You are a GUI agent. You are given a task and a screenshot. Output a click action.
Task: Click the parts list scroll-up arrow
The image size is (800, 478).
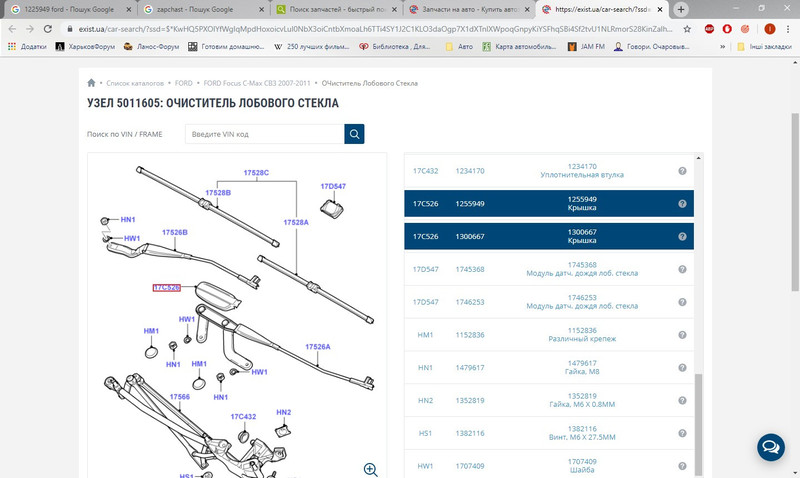click(698, 158)
